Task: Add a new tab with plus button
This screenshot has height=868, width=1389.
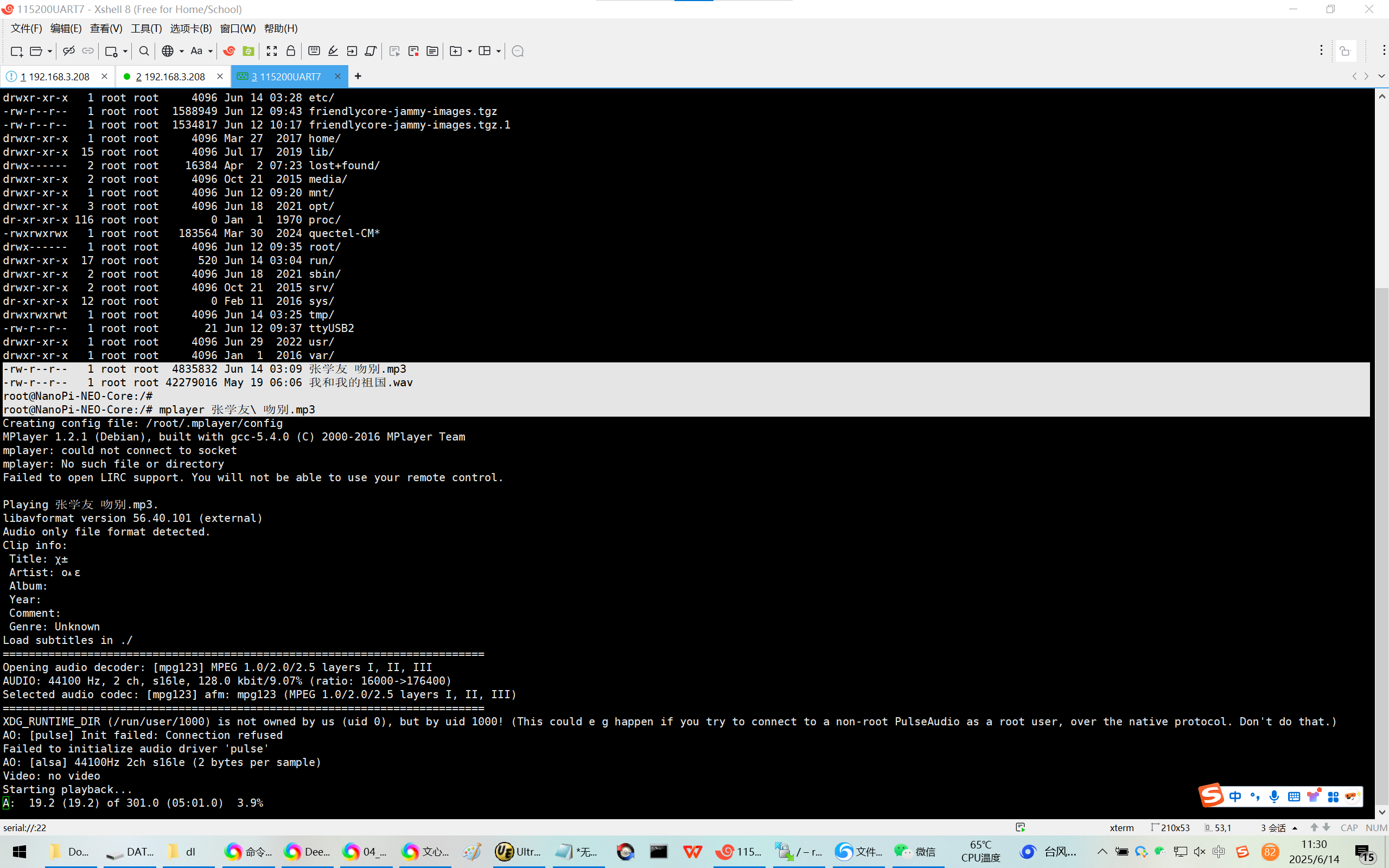Action: pyautogui.click(x=358, y=76)
